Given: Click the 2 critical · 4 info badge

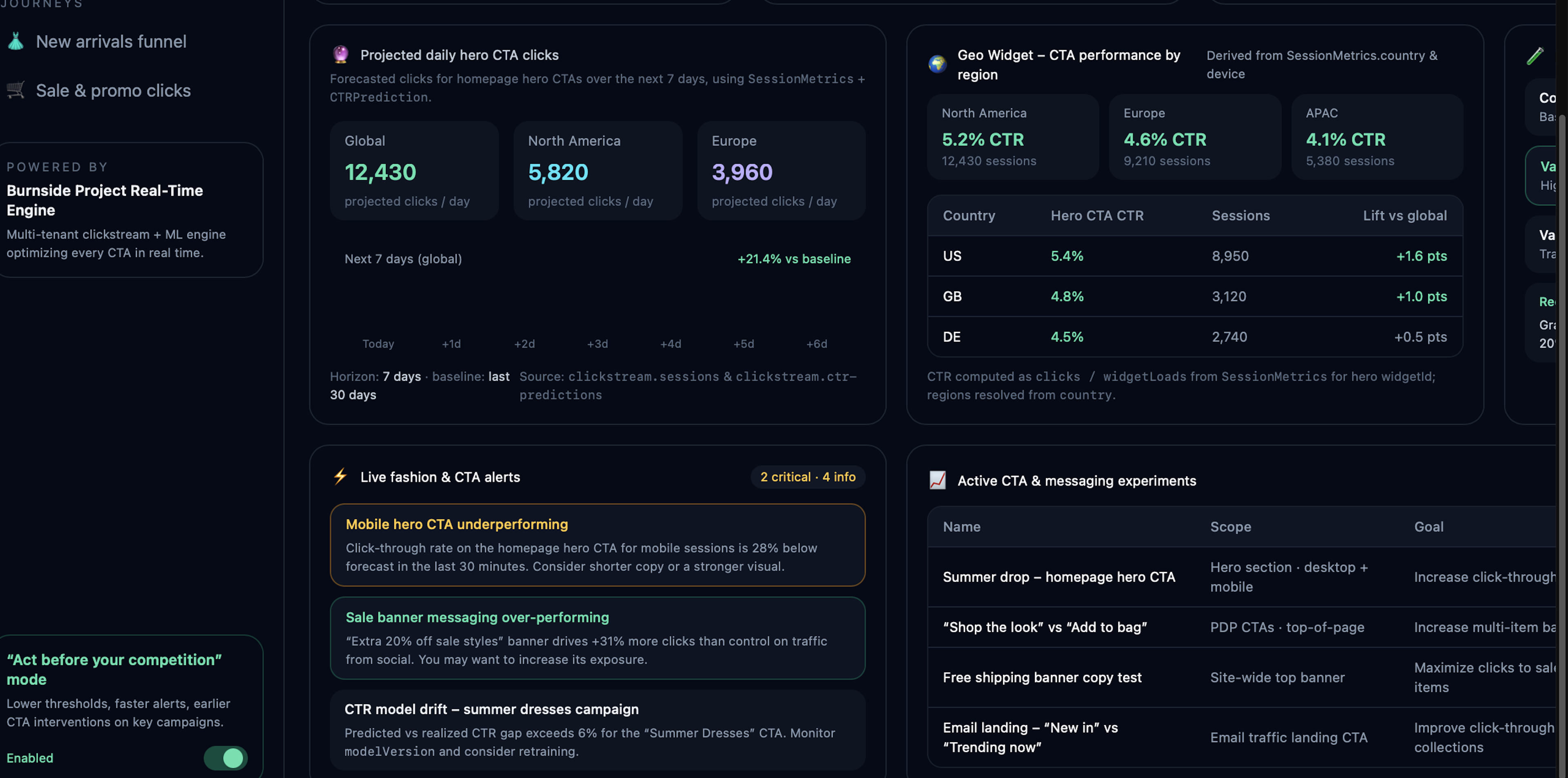Looking at the screenshot, I should pyautogui.click(x=808, y=477).
